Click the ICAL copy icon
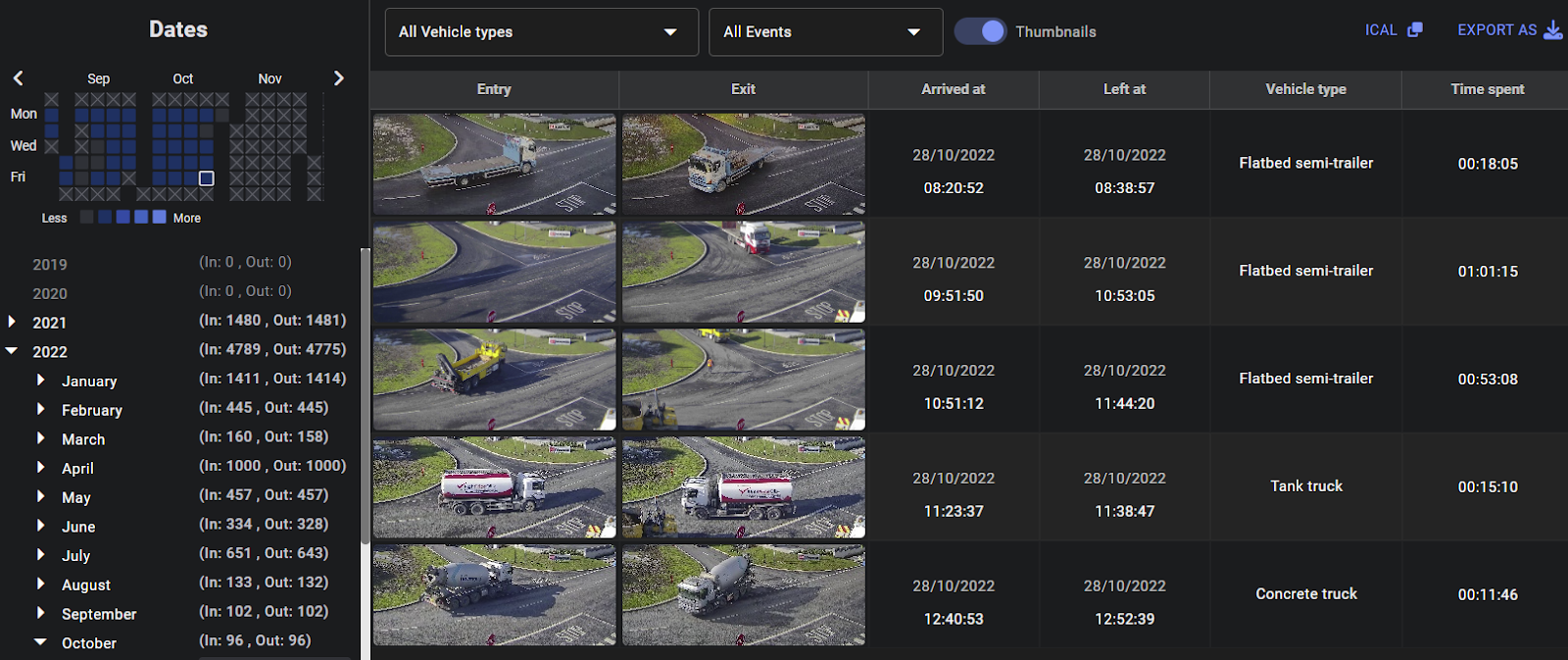The width and height of the screenshot is (1568, 660). [1414, 30]
